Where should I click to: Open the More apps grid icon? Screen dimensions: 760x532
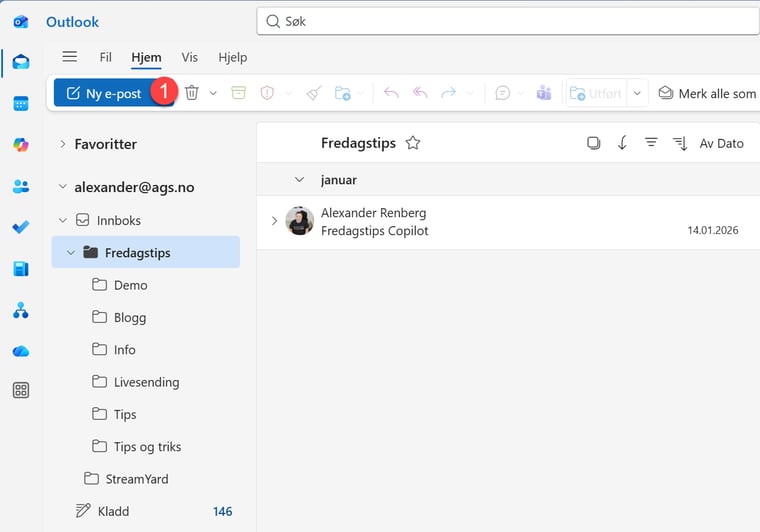21,390
